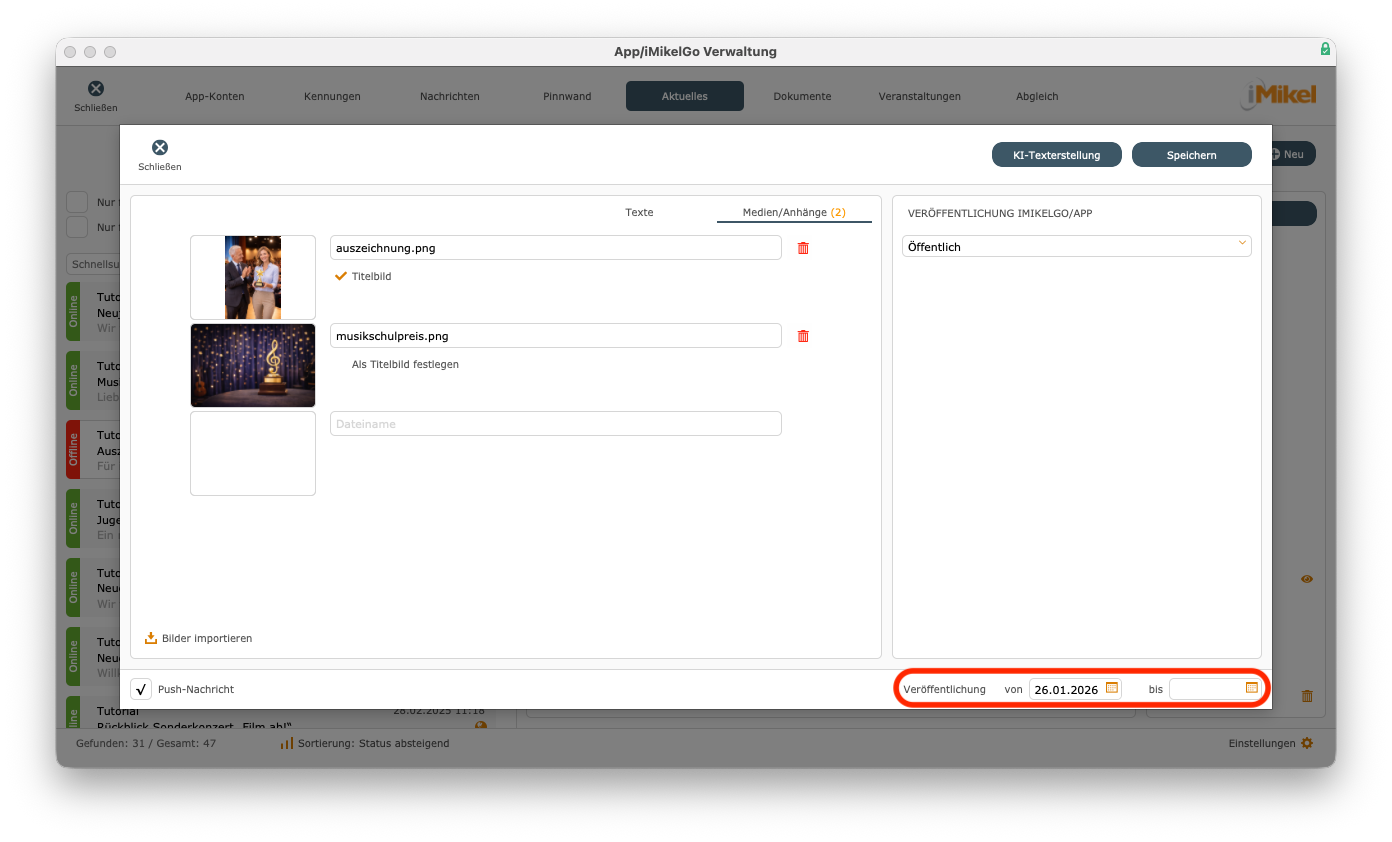Click the empty Dateiname input field
The height and width of the screenshot is (842, 1392).
coord(555,424)
